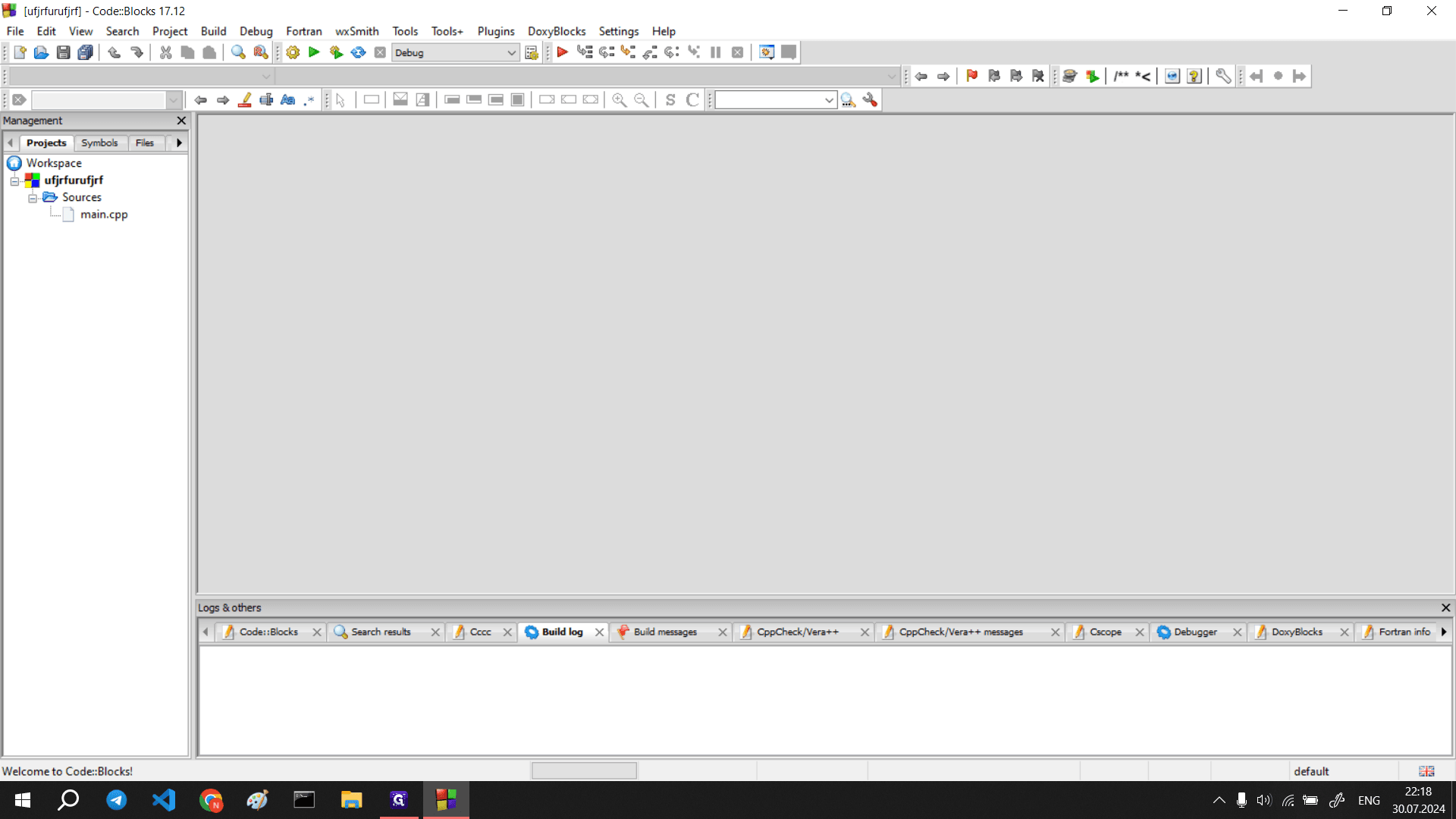Open the incremental search history dropdown
This screenshot has width=1456, height=819.
pyautogui.click(x=174, y=100)
